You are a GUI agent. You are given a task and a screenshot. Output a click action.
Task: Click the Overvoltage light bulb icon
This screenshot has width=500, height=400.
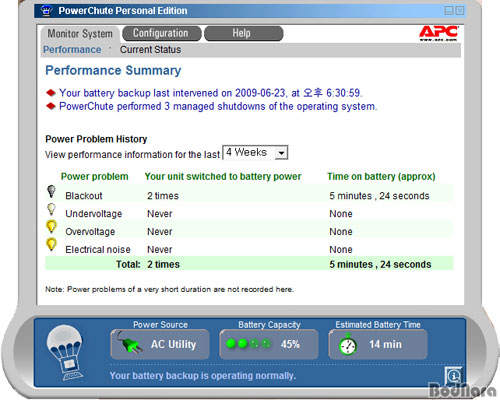(51, 227)
